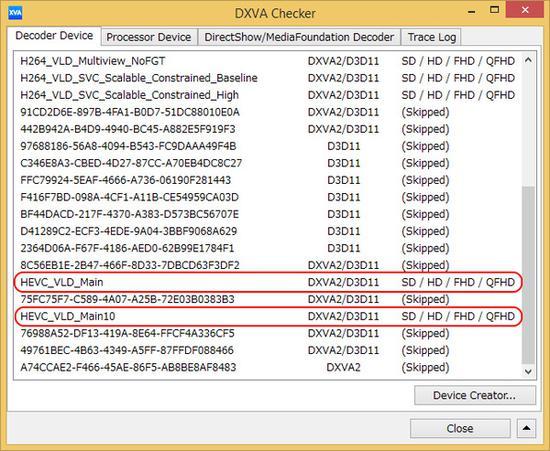Select the 2364D06A-F67F-4186-AED0-62B99E1784F1 entry

pyautogui.click(x=268, y=248)
